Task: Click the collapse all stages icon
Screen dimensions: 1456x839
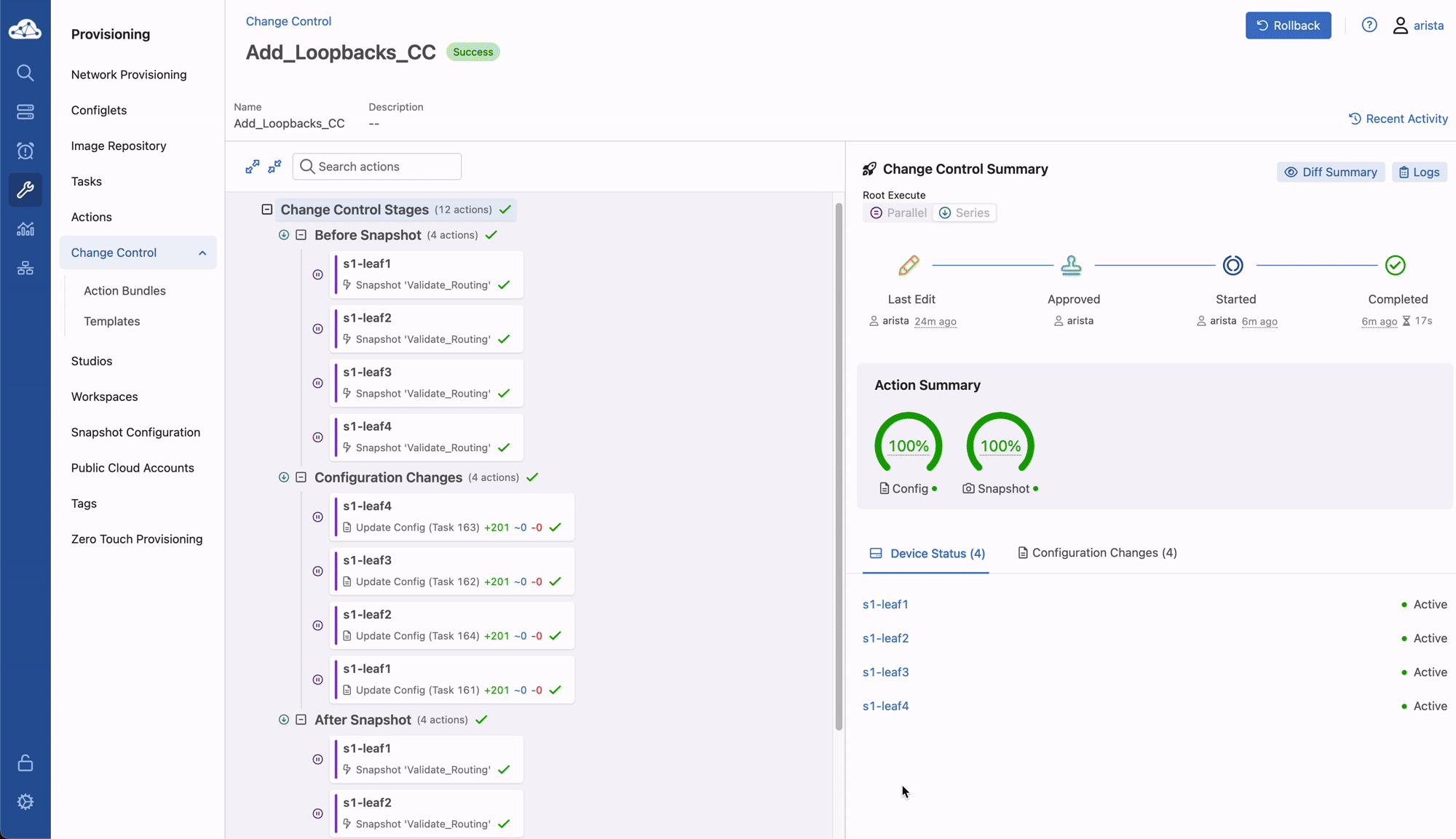Action: 274,167
